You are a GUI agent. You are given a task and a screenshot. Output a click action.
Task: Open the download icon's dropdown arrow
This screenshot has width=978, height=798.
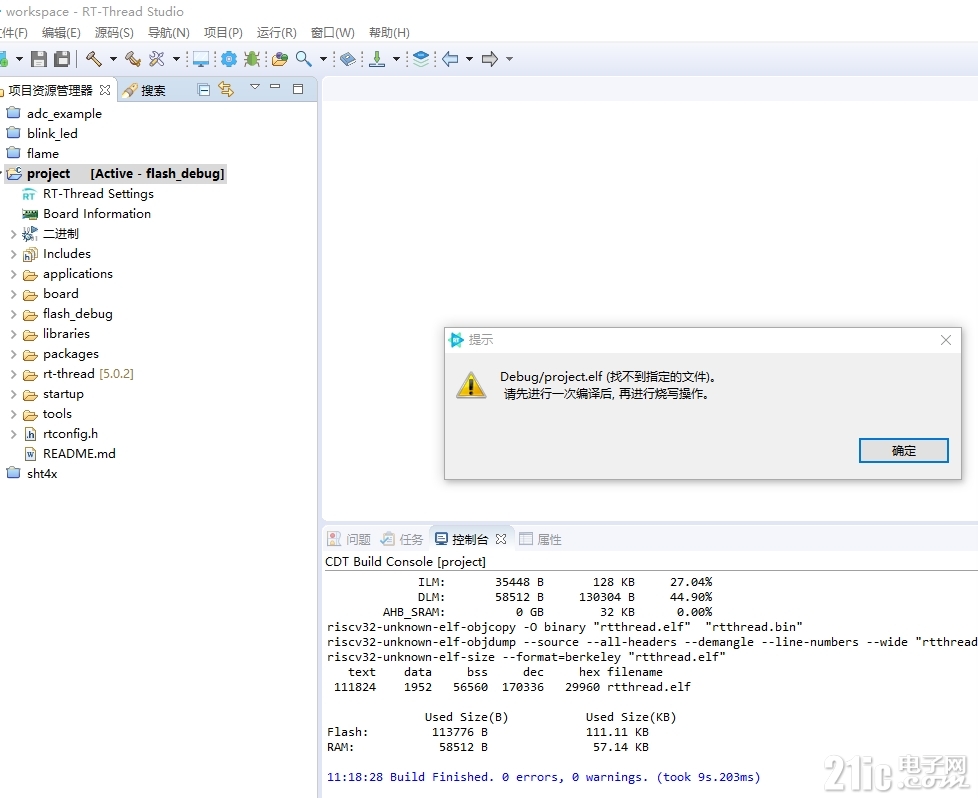click(x=396, y=59)
